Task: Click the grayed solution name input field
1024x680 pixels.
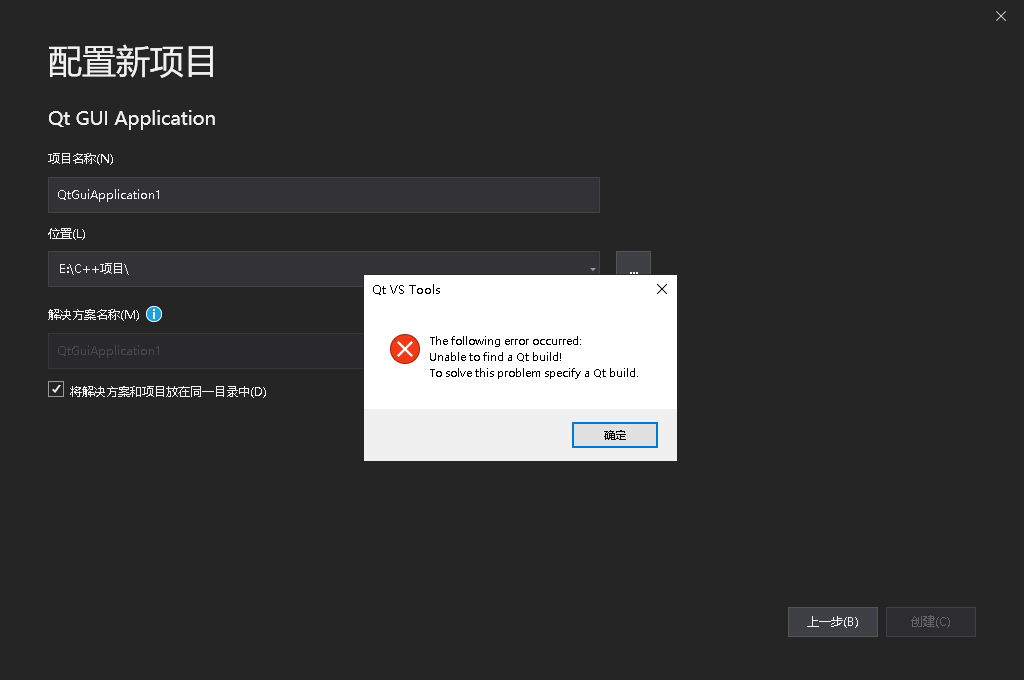Action: coord(200,351)
